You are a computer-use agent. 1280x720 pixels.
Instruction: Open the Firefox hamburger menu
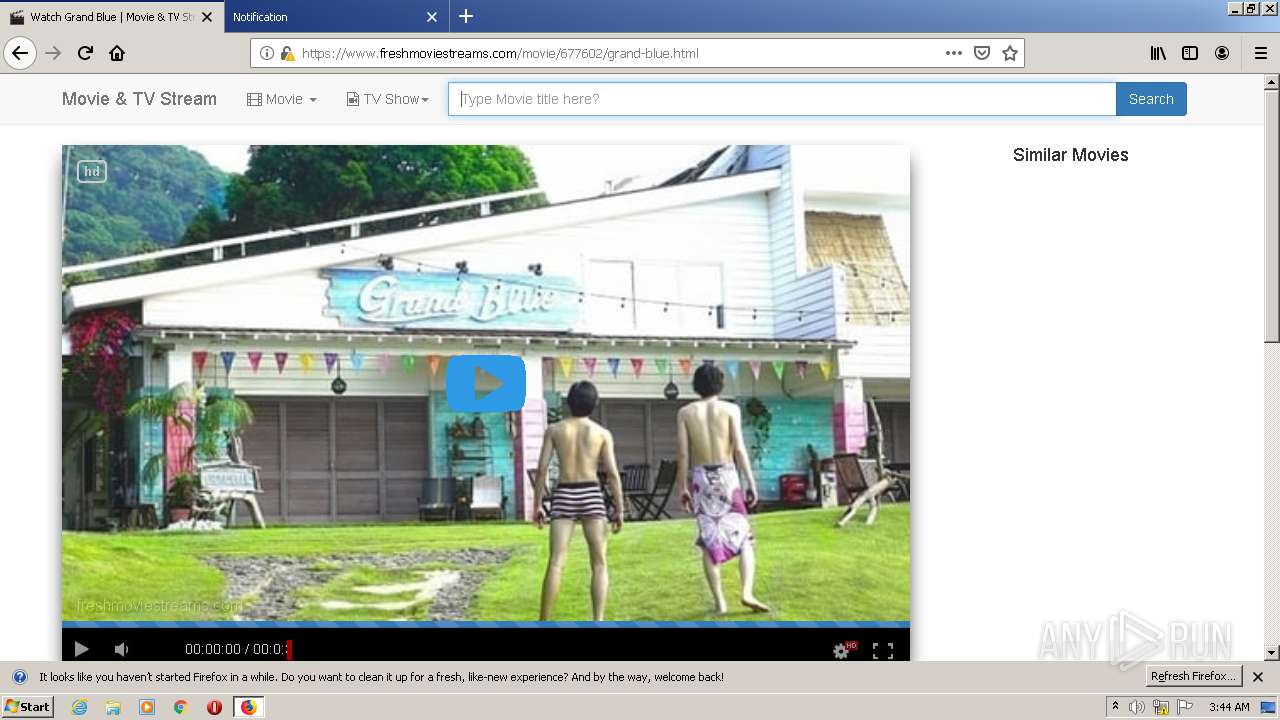[x=1260, y=53]
